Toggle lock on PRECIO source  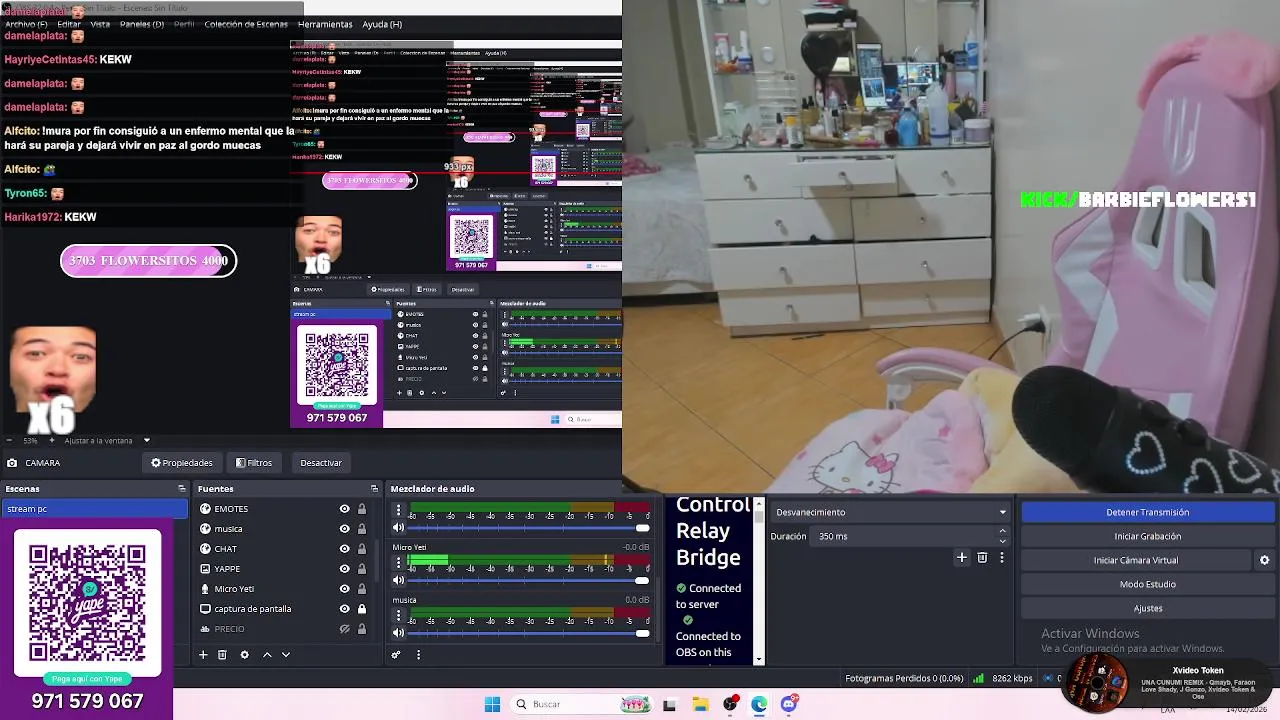coord(361,629)
